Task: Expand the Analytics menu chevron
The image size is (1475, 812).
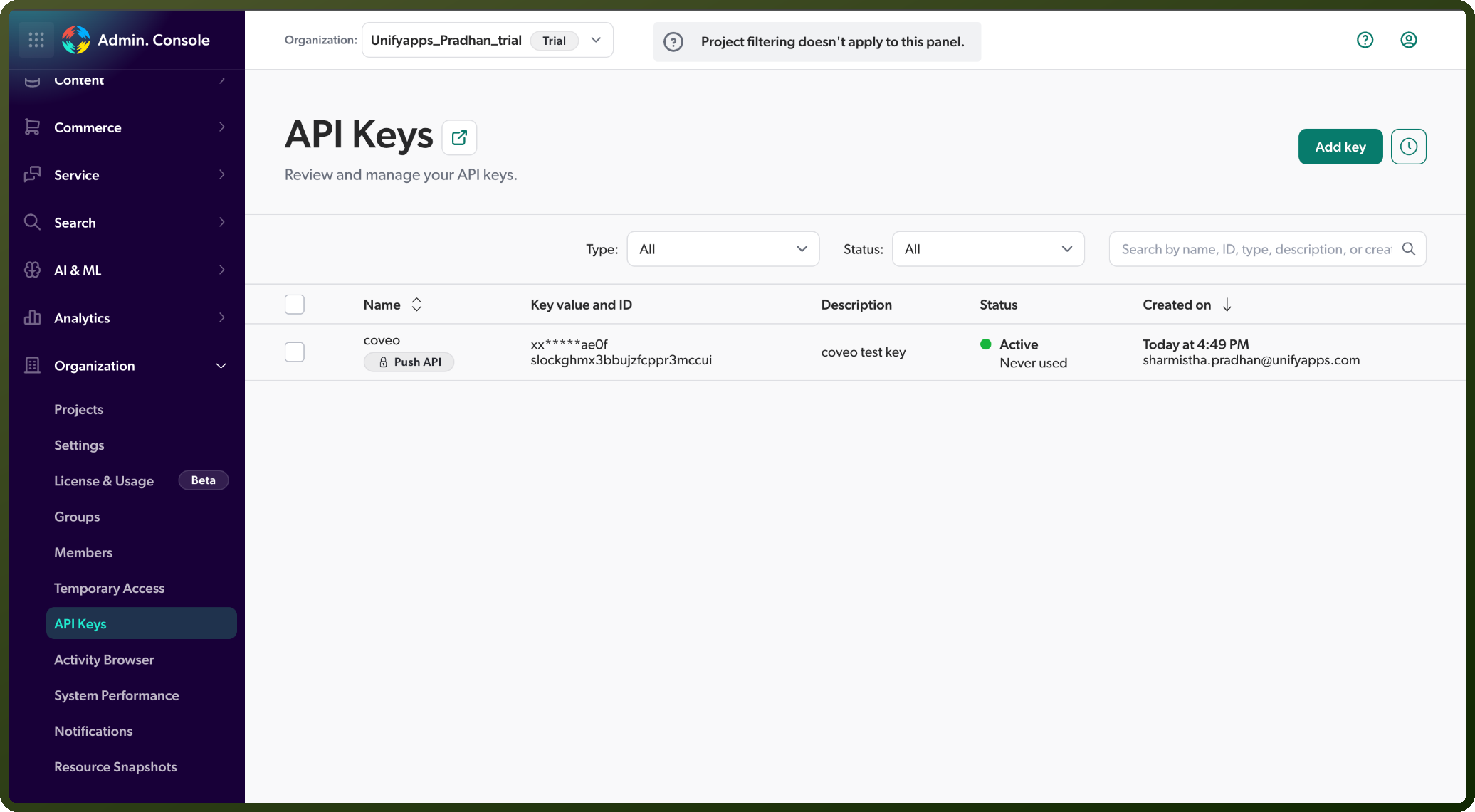Action: (x=222, y=317)
